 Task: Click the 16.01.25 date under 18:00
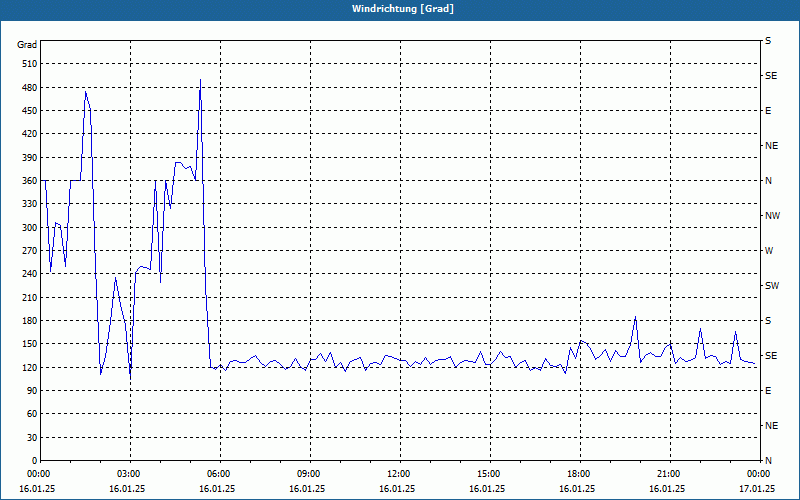577,489
